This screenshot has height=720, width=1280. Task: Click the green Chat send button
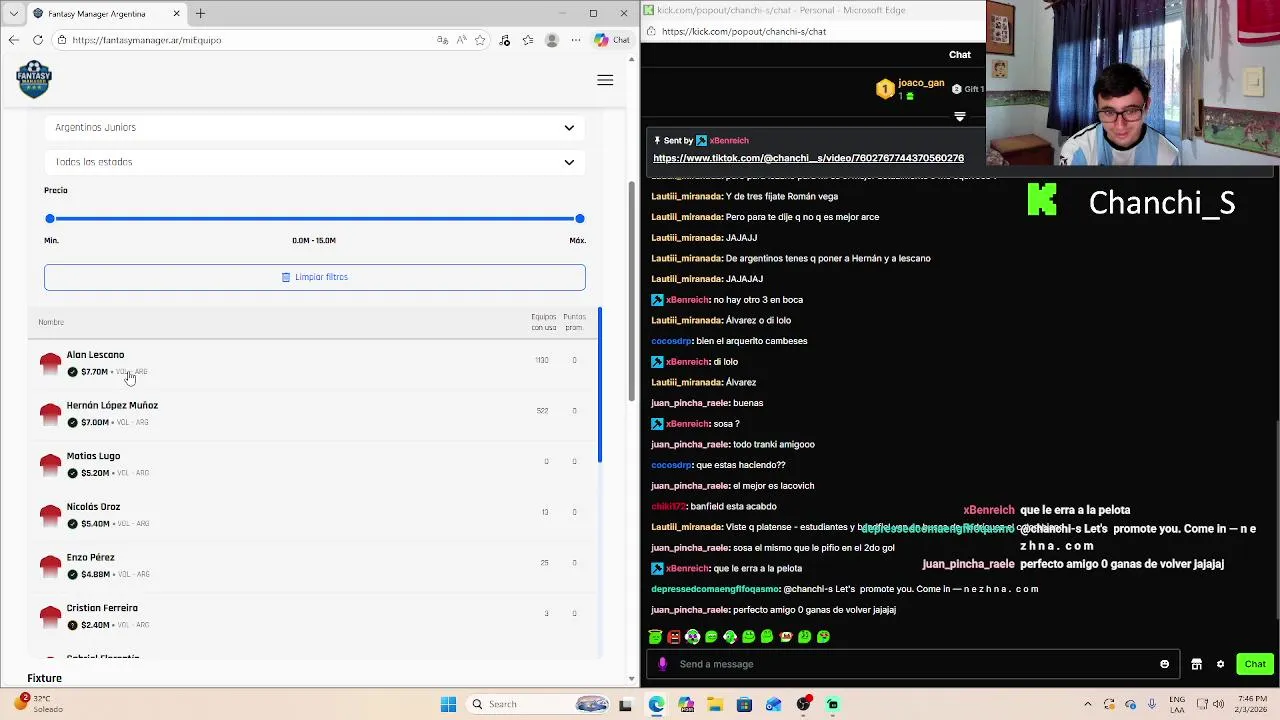click(x=1255, y=664)
